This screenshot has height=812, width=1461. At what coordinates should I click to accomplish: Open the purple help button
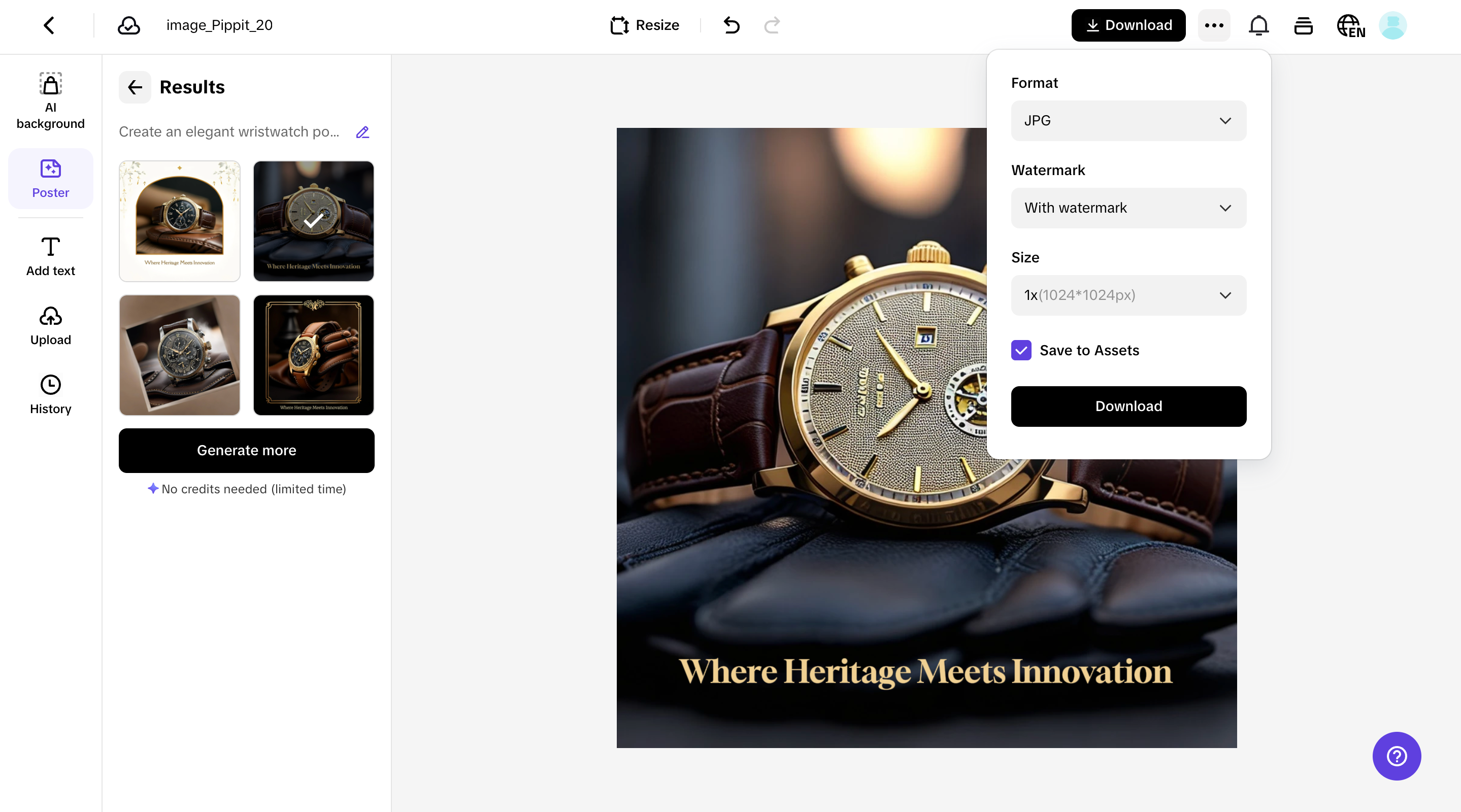1397,756
